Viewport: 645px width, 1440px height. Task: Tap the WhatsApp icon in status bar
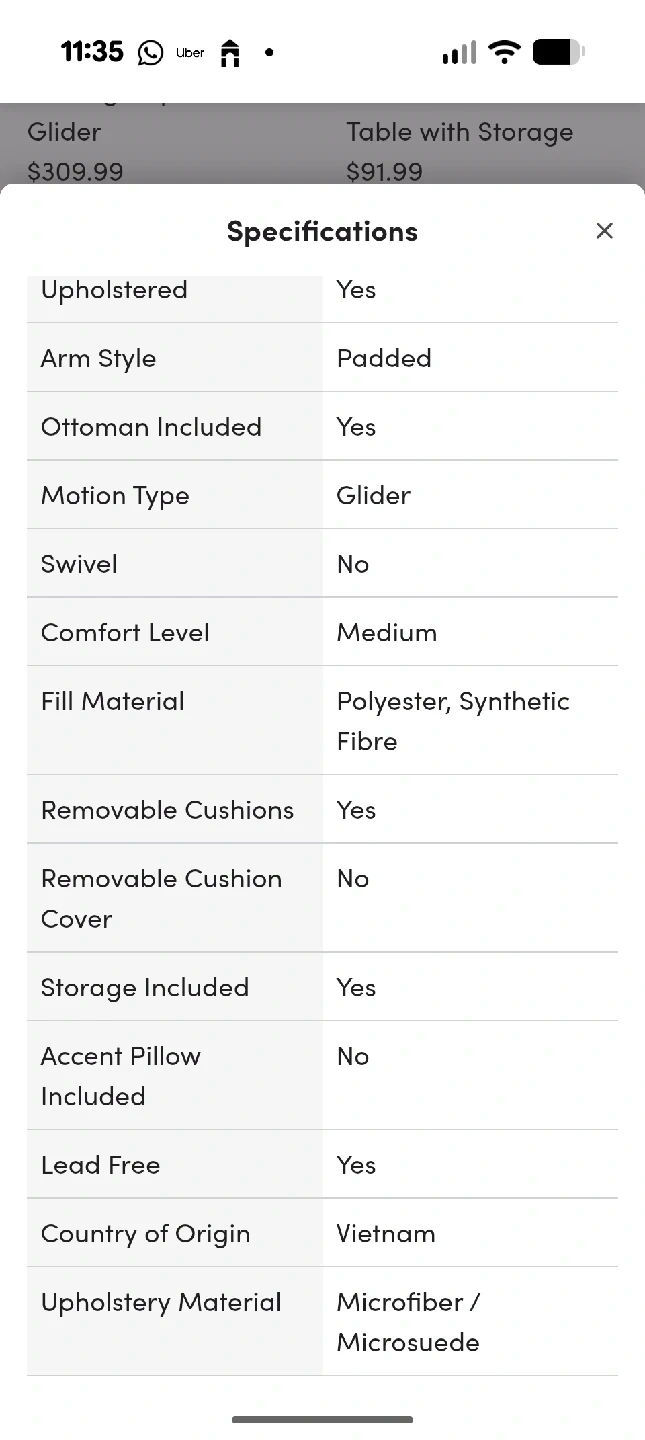point(150,53)
